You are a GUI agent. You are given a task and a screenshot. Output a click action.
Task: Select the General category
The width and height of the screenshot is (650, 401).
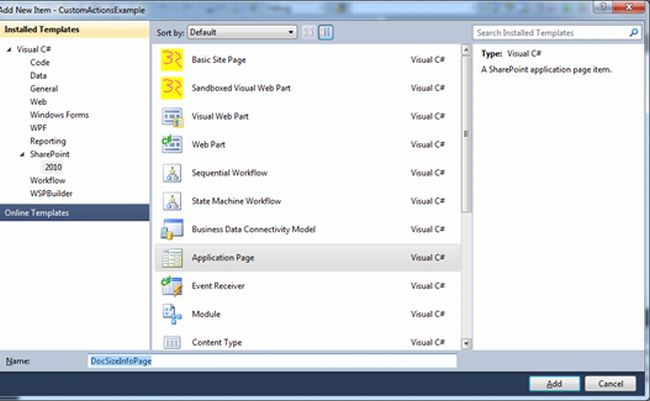pyautogui.click(x=44, y=89)
